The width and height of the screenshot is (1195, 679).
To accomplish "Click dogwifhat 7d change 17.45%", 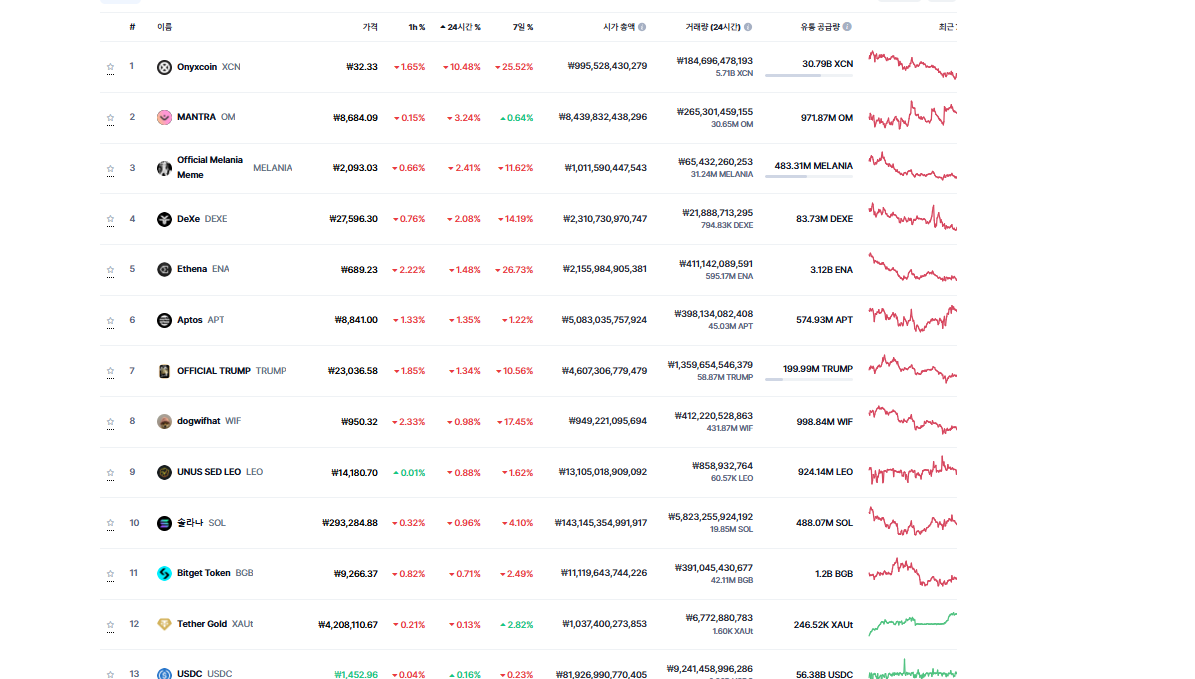I will coord(515,422).
